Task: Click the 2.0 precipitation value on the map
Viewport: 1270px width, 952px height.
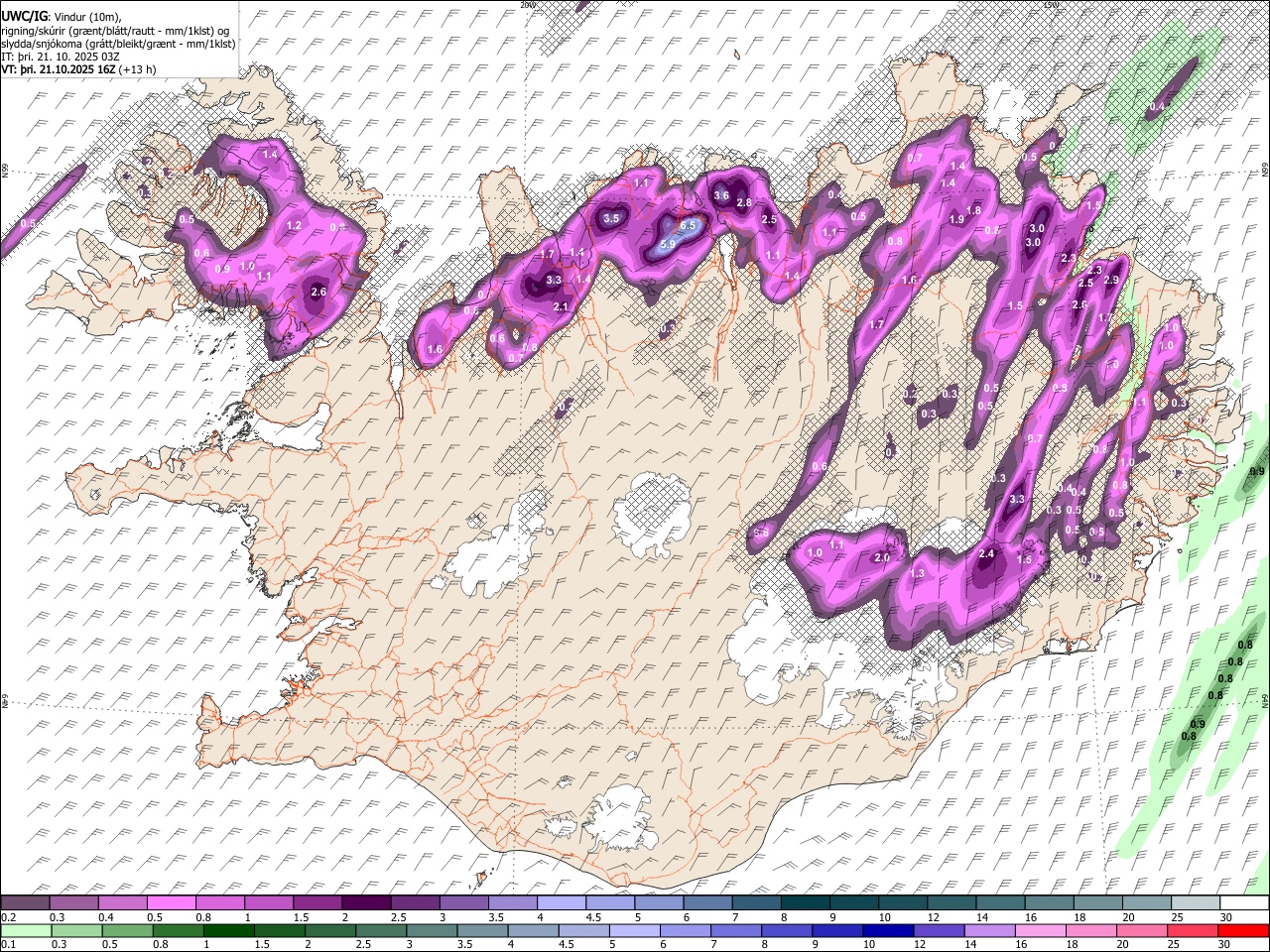Action: click(x=881, y=557)
